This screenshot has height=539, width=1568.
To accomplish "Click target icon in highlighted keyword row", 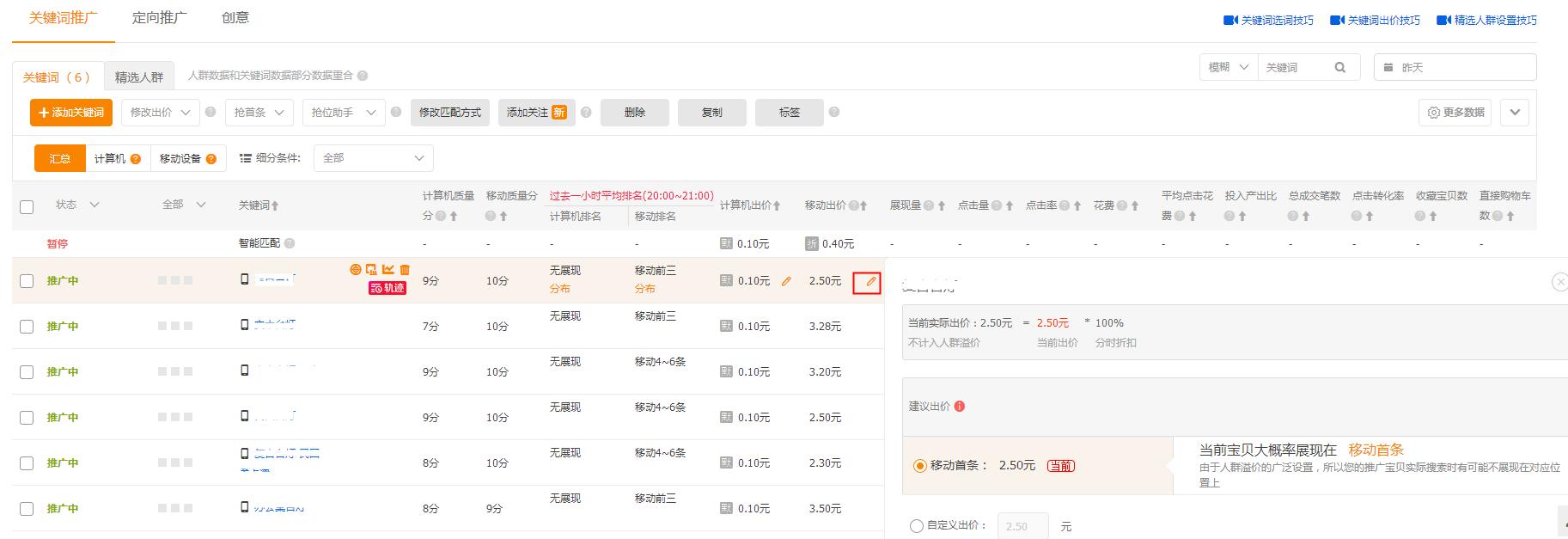I will (355, 269).
